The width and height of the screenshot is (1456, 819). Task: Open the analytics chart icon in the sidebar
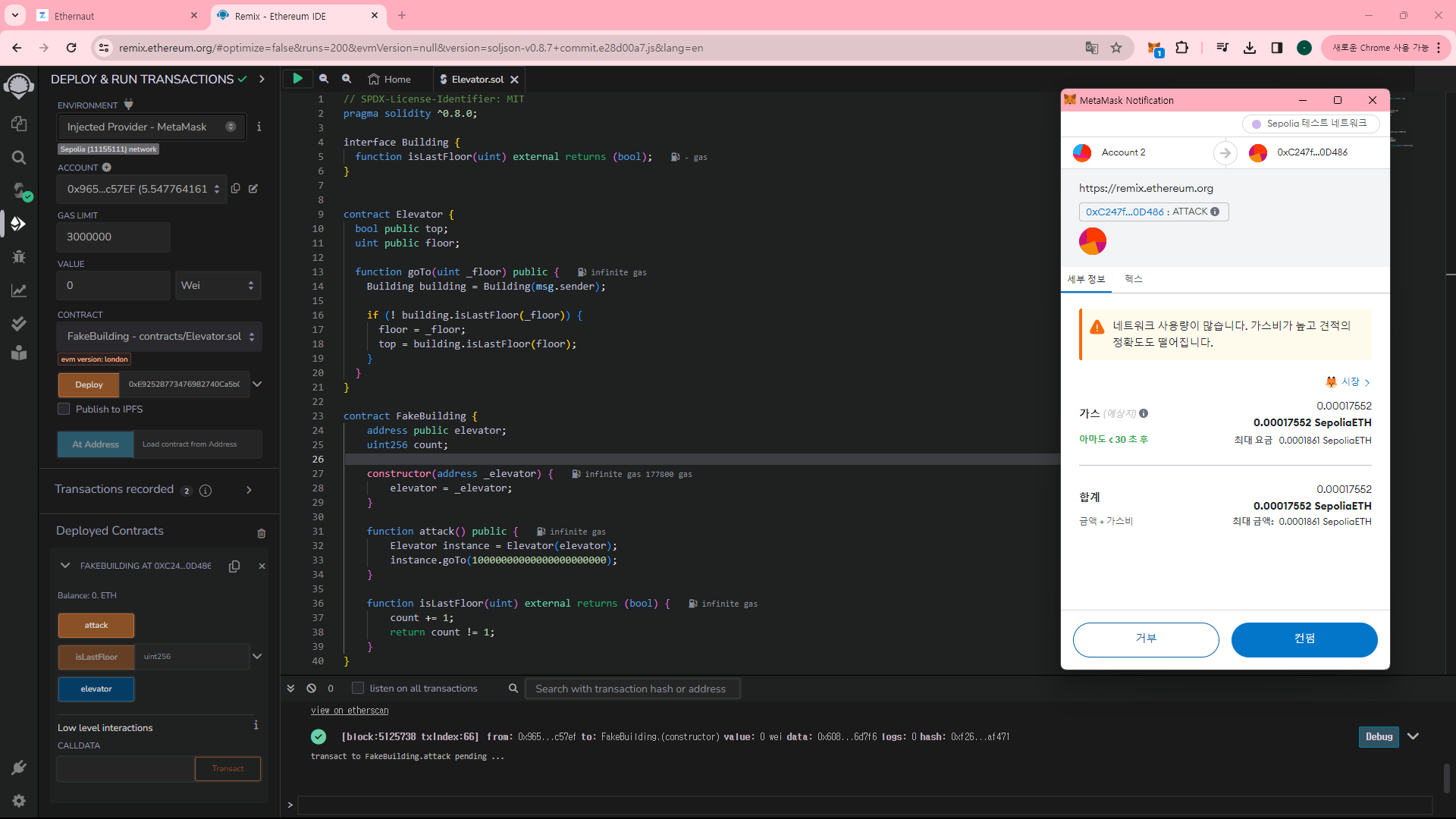click(19, 290)
